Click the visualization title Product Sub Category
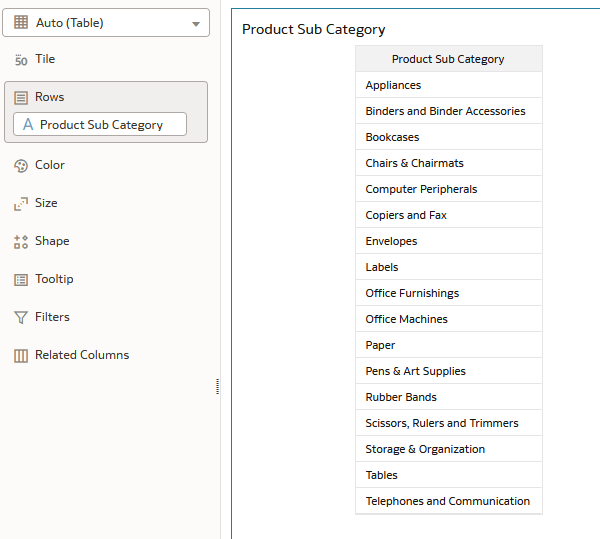The width and height of the screenshot is (600, 539). pos(314,29)
